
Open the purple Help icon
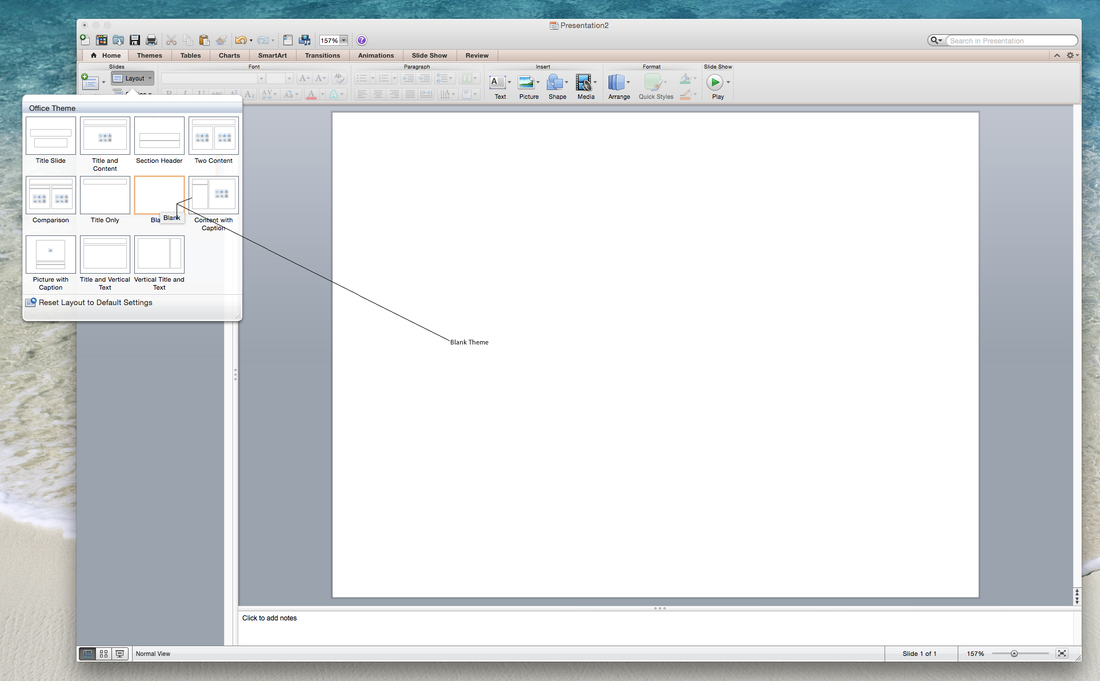click(x=362, y=40)
